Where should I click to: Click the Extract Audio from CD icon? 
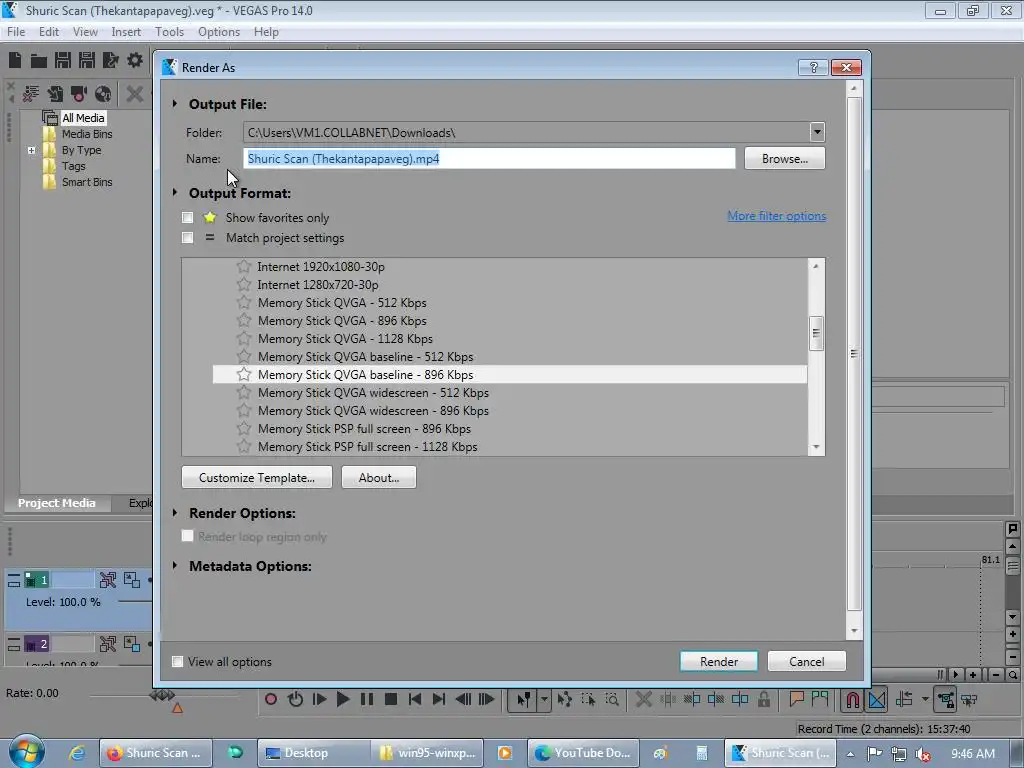(103, 94)
